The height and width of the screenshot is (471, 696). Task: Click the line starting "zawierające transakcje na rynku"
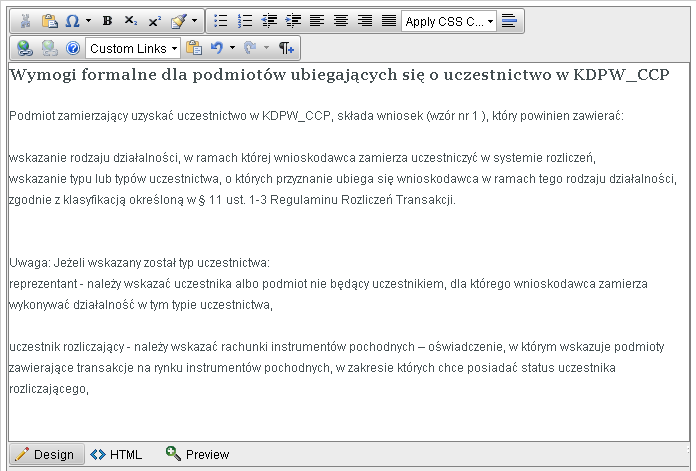click(x=312, y=368)
